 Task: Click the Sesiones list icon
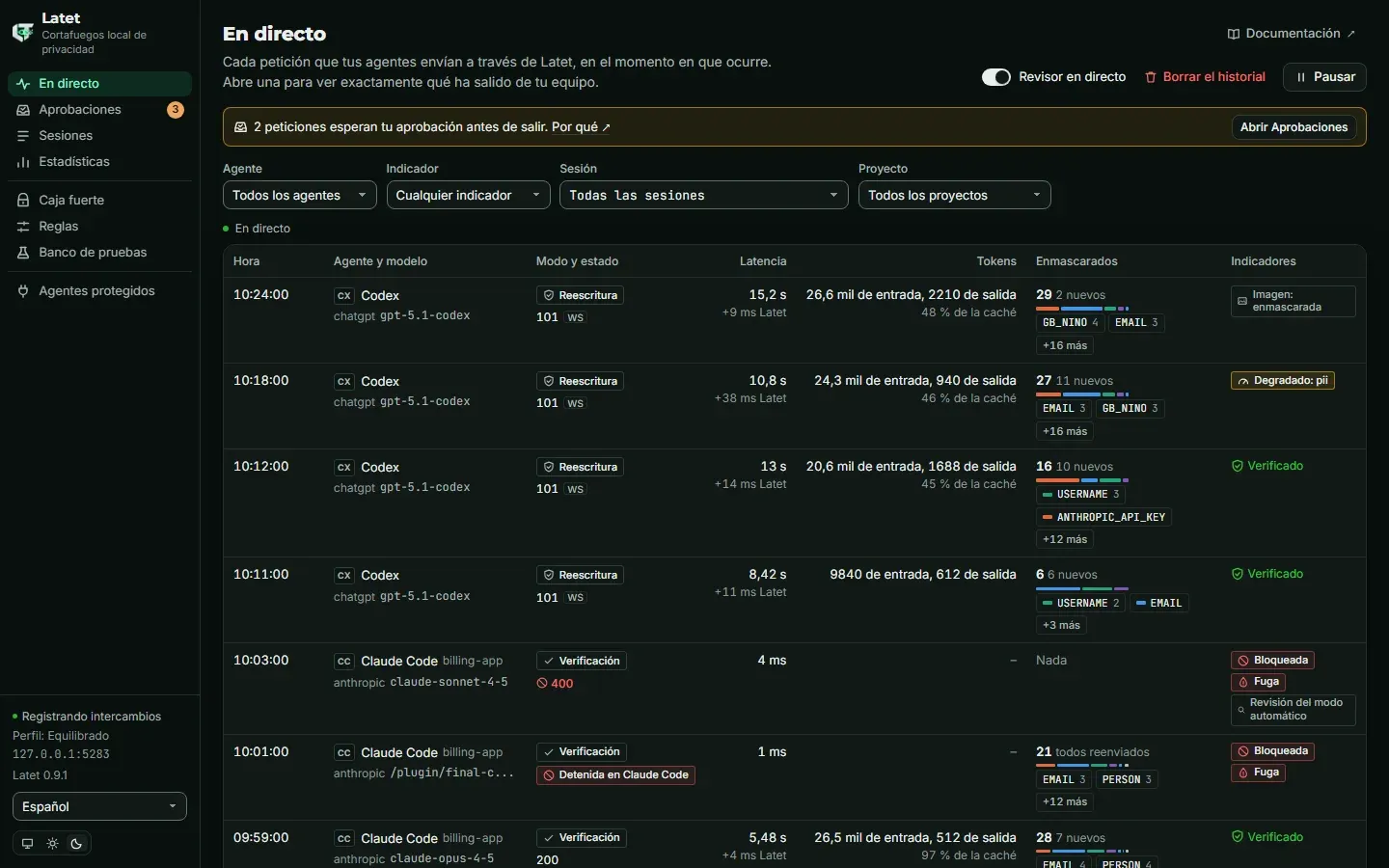tap(23, 136)
